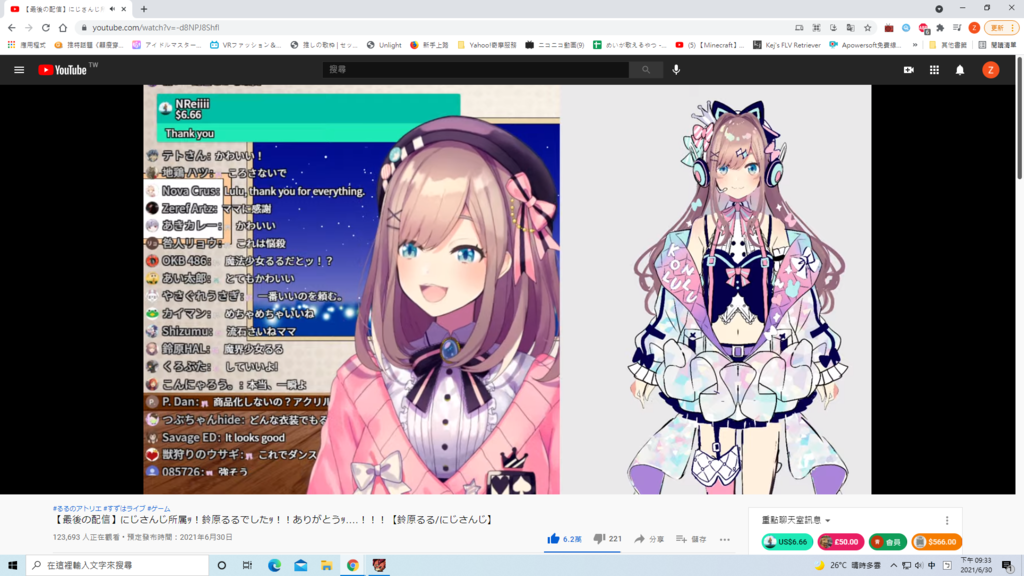Open the Windows Start menu

[x=12, y=565]
